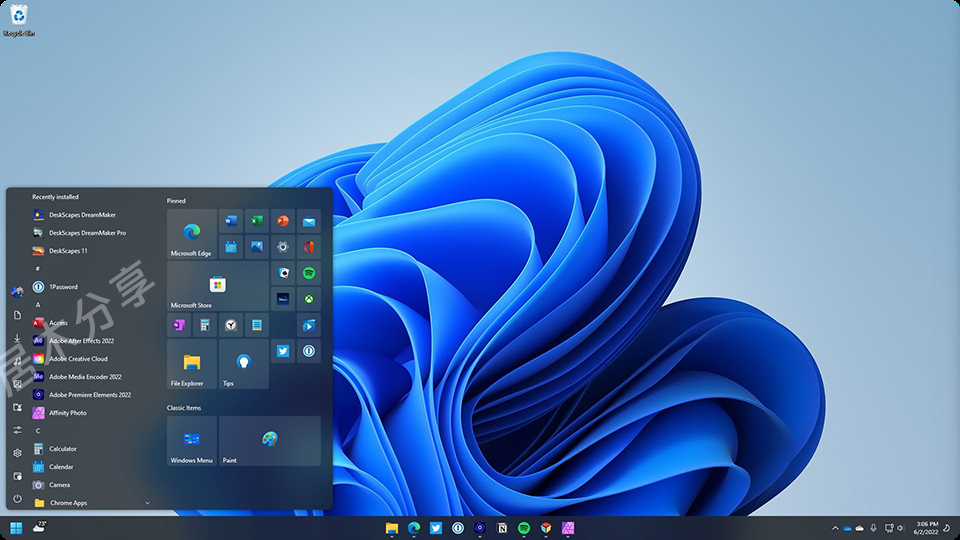This screenshot has height=540, width=960.
Task: Open the Clock pinned tile
Action: pyautogui.click(x=231, y=325)
